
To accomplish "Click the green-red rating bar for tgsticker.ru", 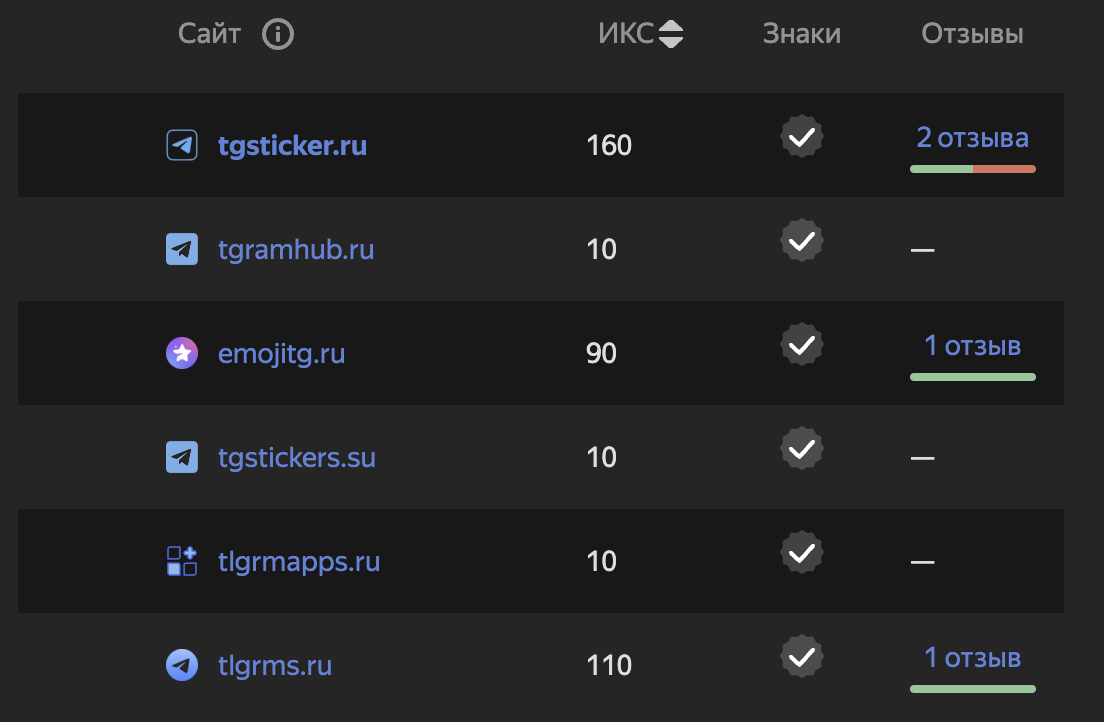I will coord(972,169).
